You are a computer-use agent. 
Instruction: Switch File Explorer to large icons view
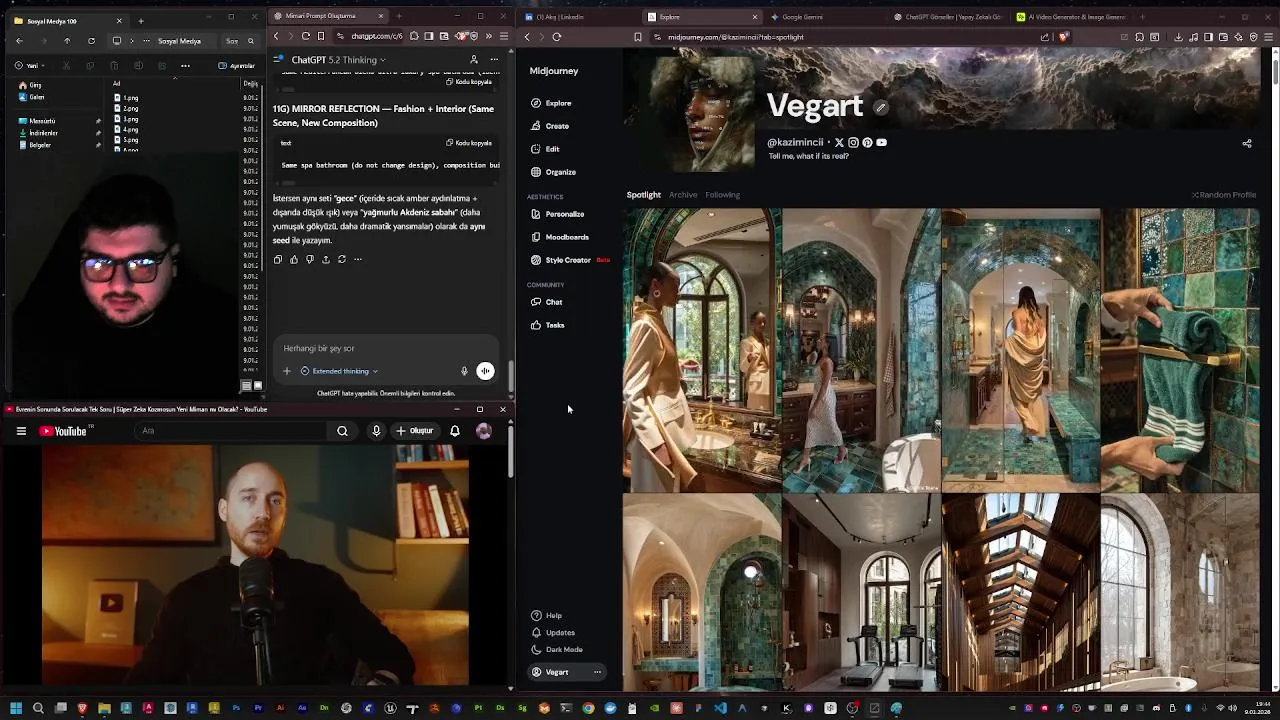pos(258,385)
